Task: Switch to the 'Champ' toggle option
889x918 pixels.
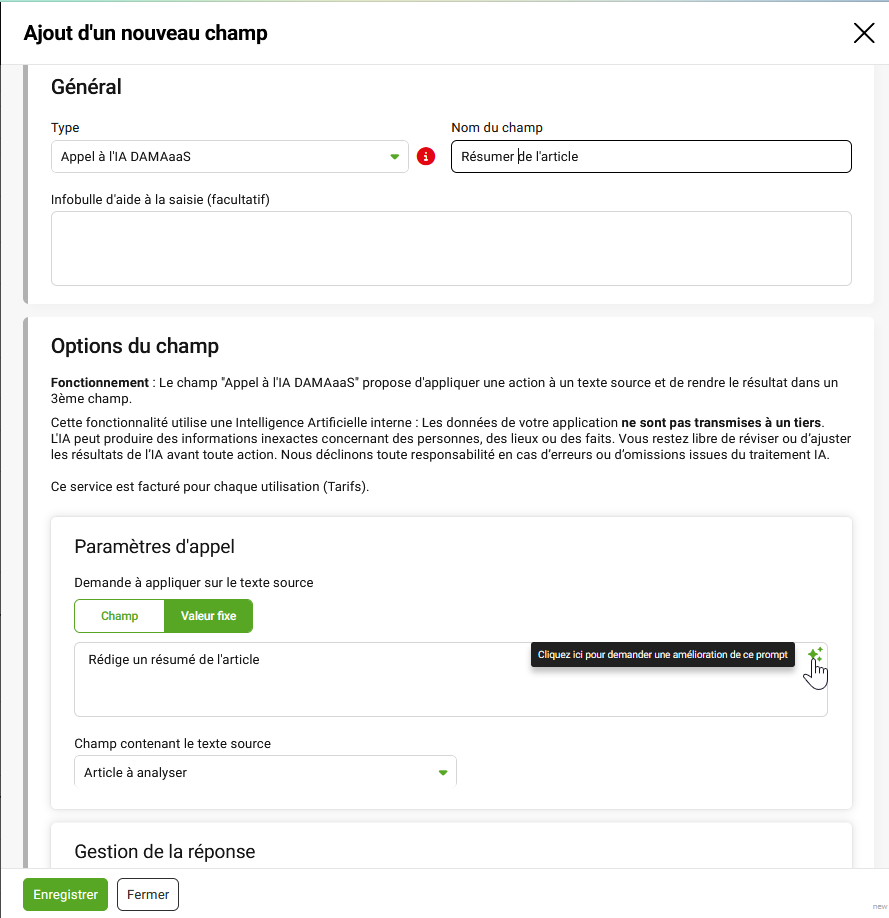Action: [x=119, y=616]
